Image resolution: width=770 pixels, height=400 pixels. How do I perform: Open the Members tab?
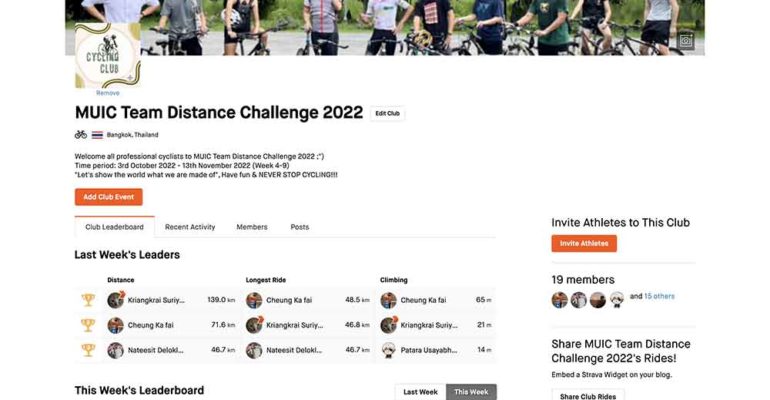(x=252, y=227)
